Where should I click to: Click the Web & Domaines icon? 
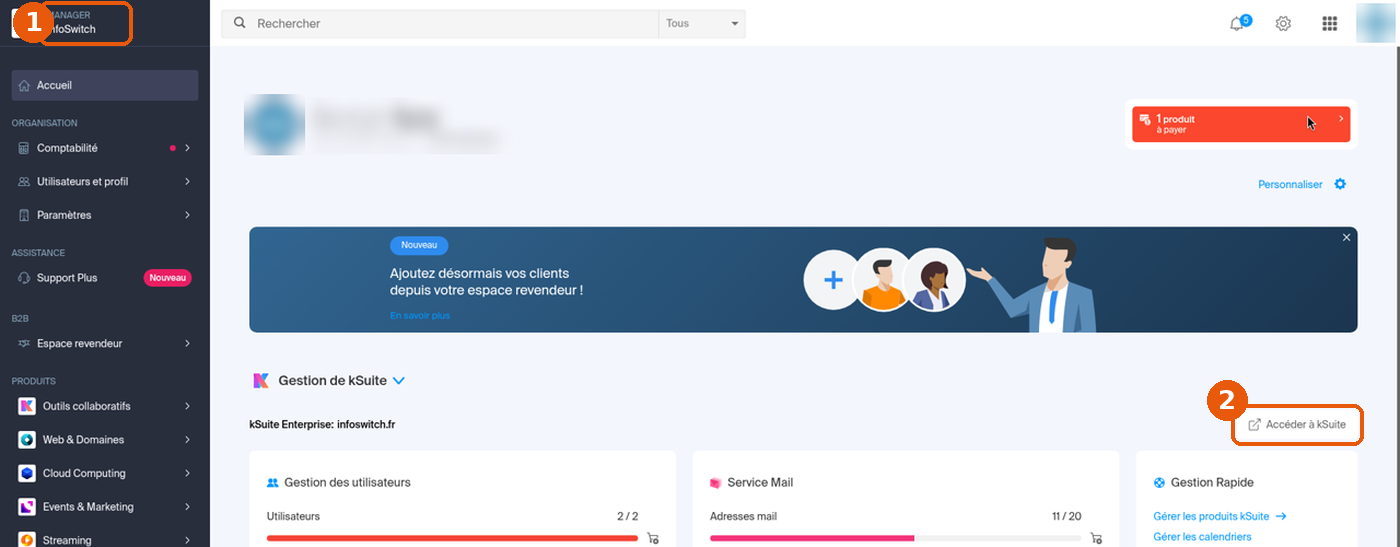click(27, 440)
